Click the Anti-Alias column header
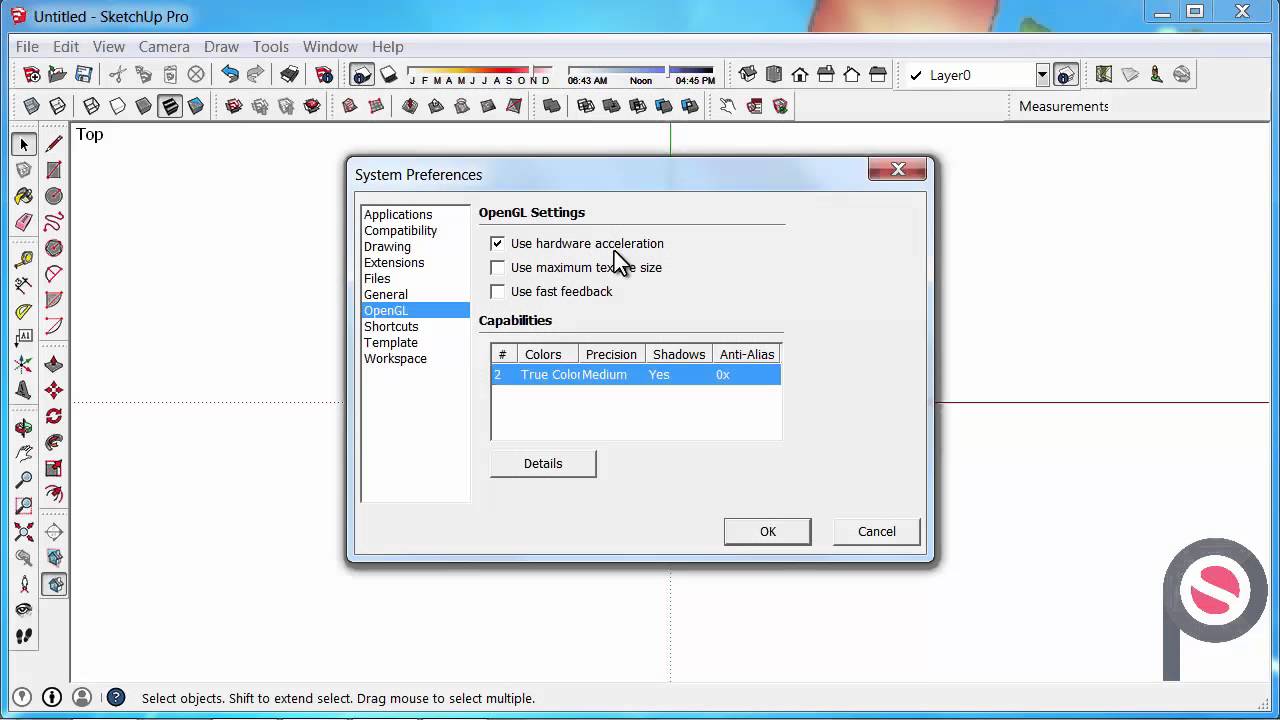The image size is (1280, 720). pyautogui.click(x=747, y=354)
